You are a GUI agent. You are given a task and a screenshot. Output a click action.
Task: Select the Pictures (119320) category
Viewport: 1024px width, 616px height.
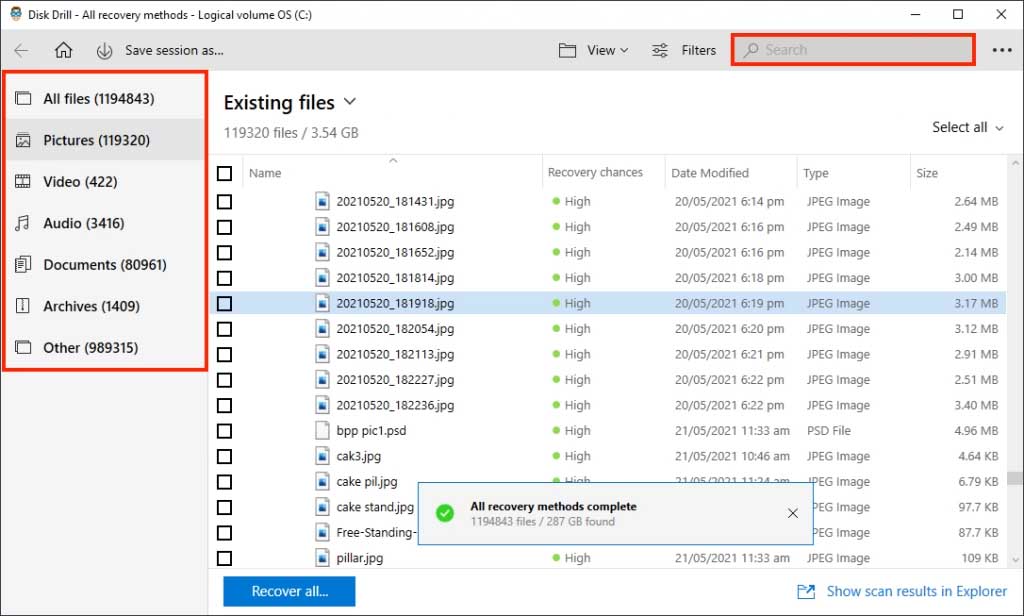pyautogui.click(x=105, y=140)
